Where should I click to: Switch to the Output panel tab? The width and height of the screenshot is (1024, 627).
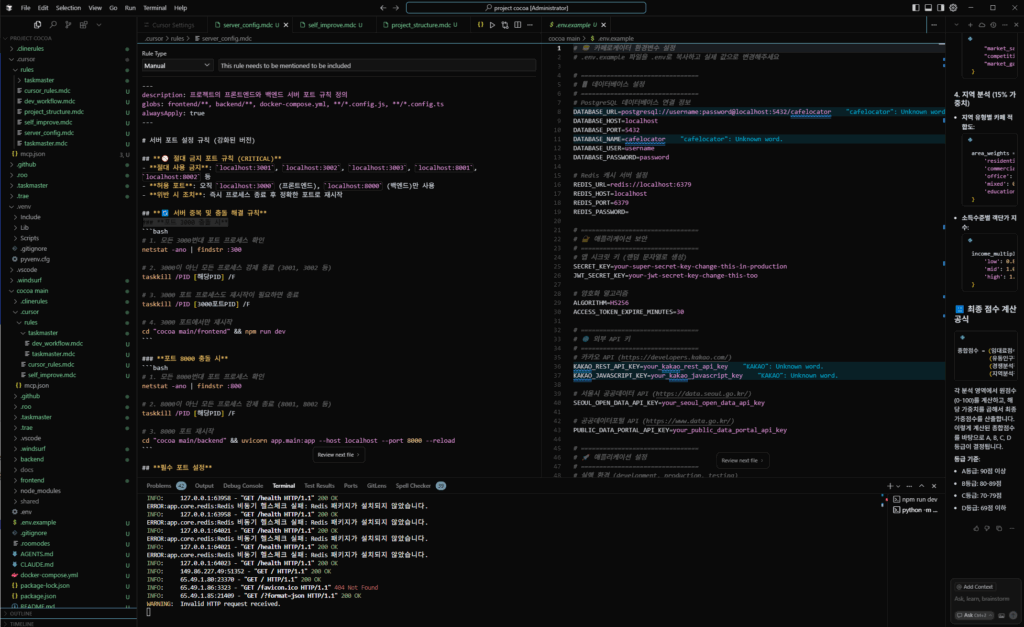204,485
